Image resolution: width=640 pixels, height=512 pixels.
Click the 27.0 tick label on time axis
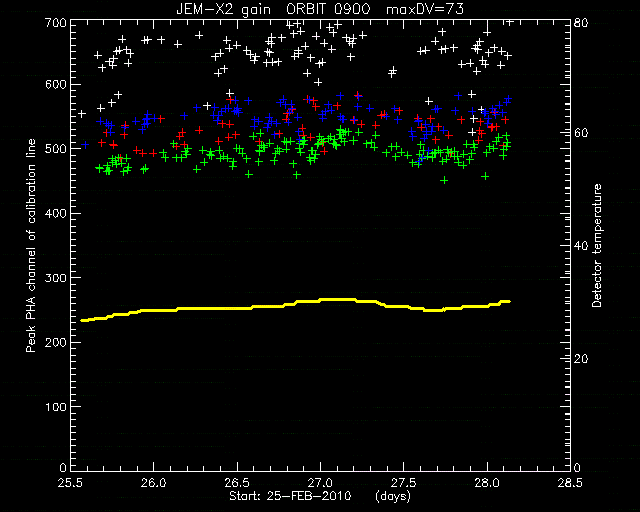click(x=320, y=483)
